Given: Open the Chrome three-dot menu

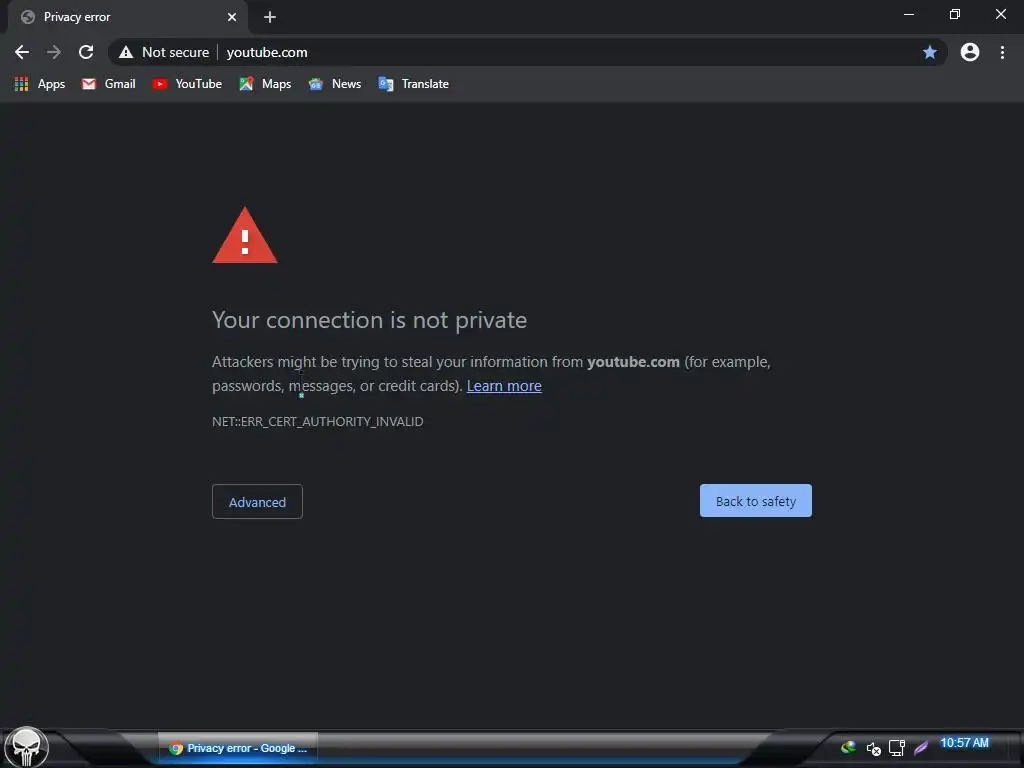Looking at the screenshot, I should (1002, 52).
